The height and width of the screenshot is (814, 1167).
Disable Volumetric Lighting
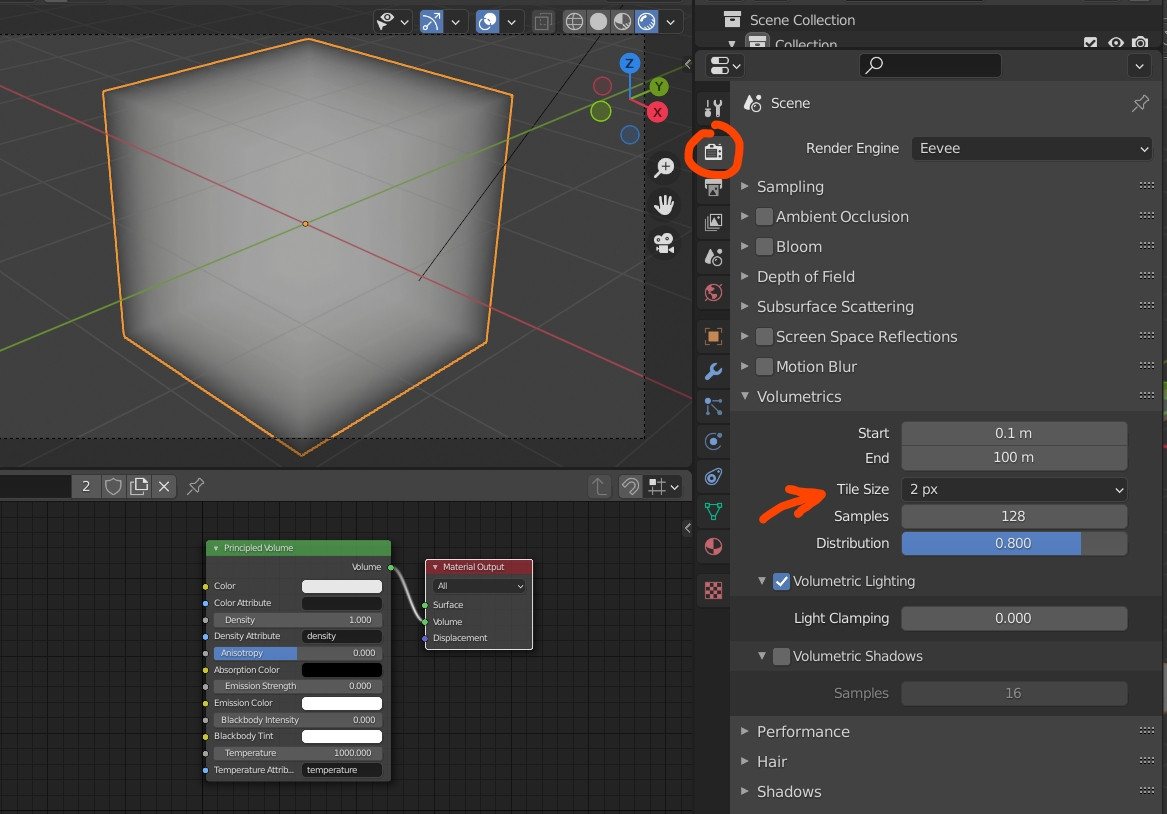pos(781,581)
